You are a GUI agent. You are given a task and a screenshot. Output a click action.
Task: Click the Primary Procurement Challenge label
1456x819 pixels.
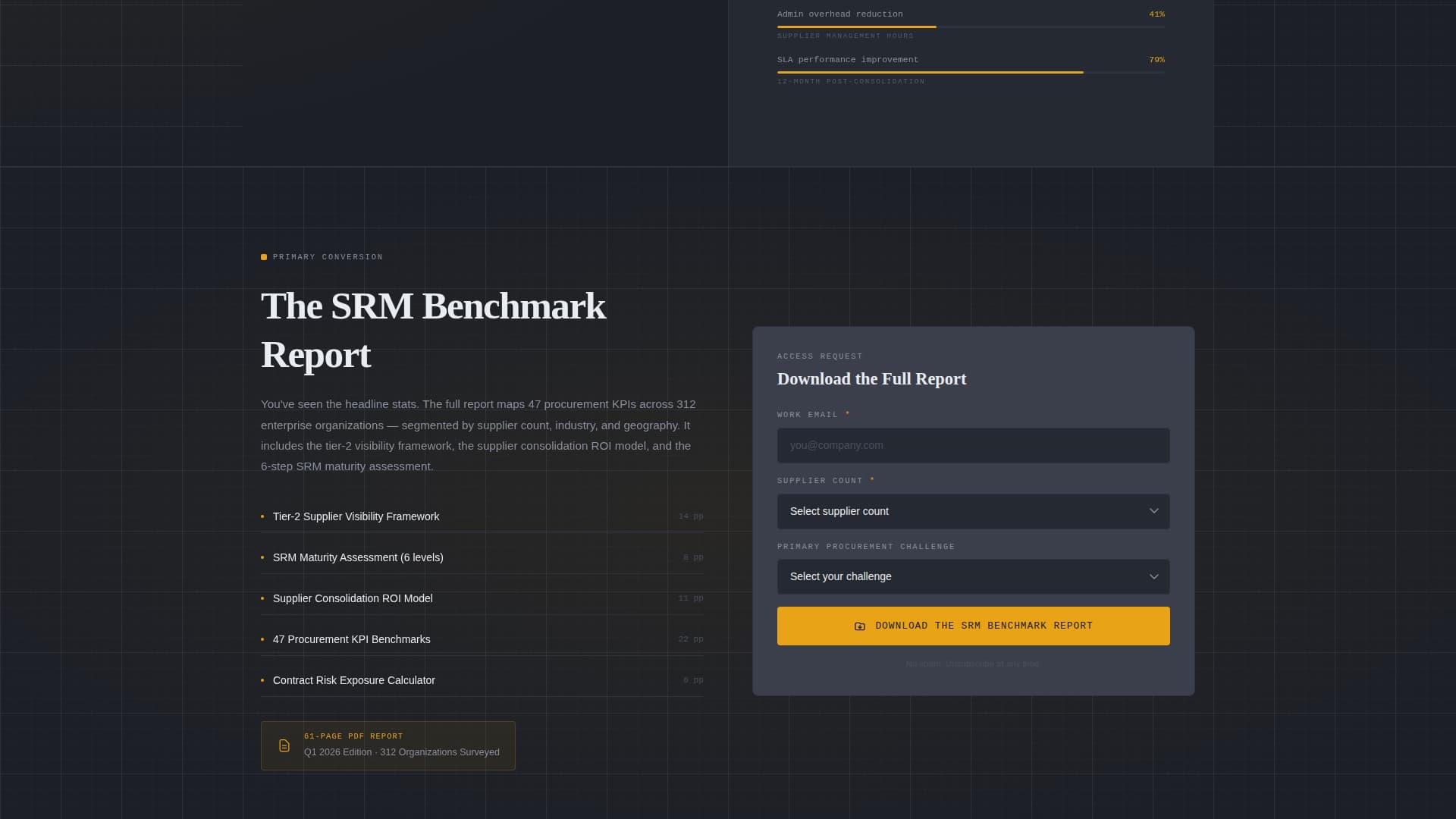click(x=866, y=547)
